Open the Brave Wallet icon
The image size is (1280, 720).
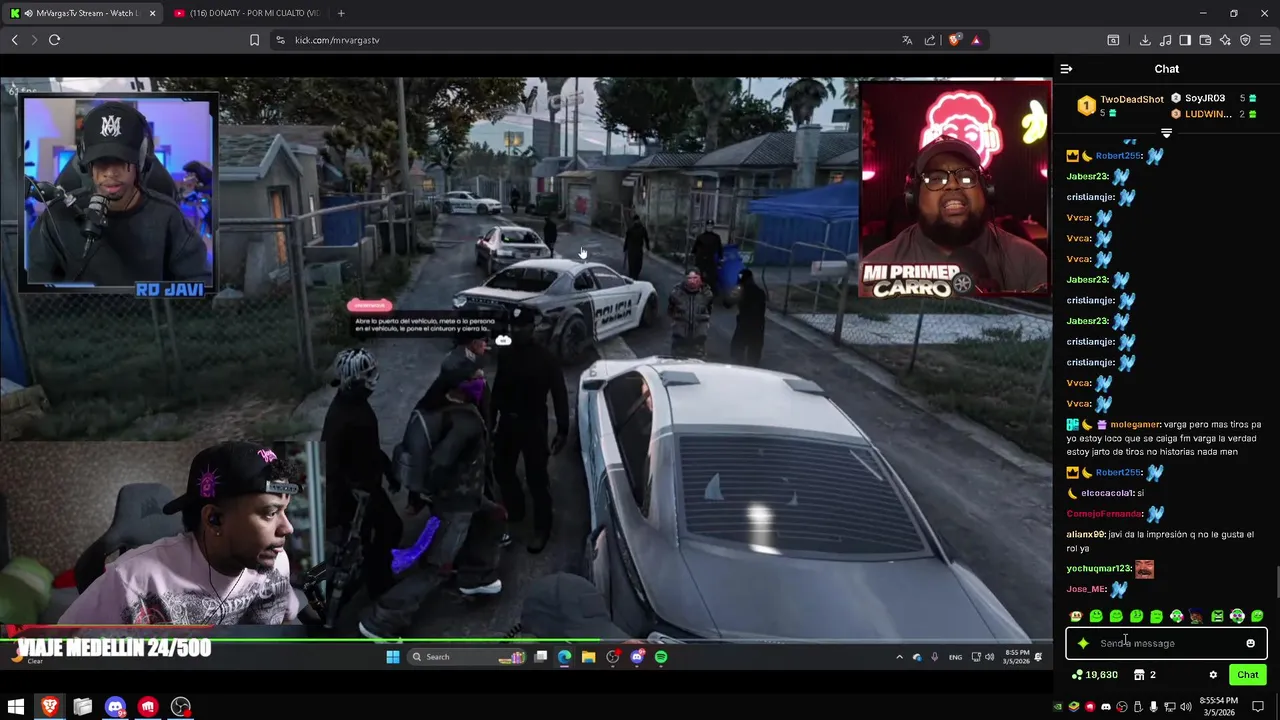pos(1205,40)
